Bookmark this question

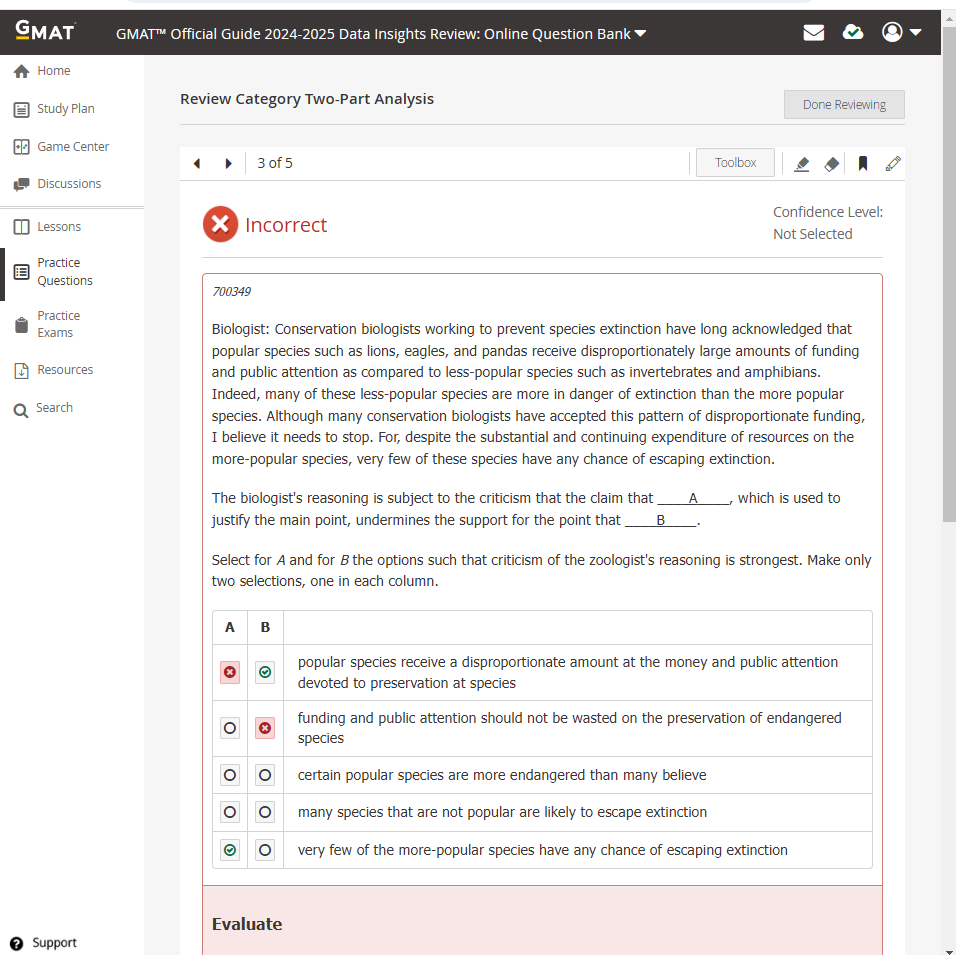pos(862,164)
